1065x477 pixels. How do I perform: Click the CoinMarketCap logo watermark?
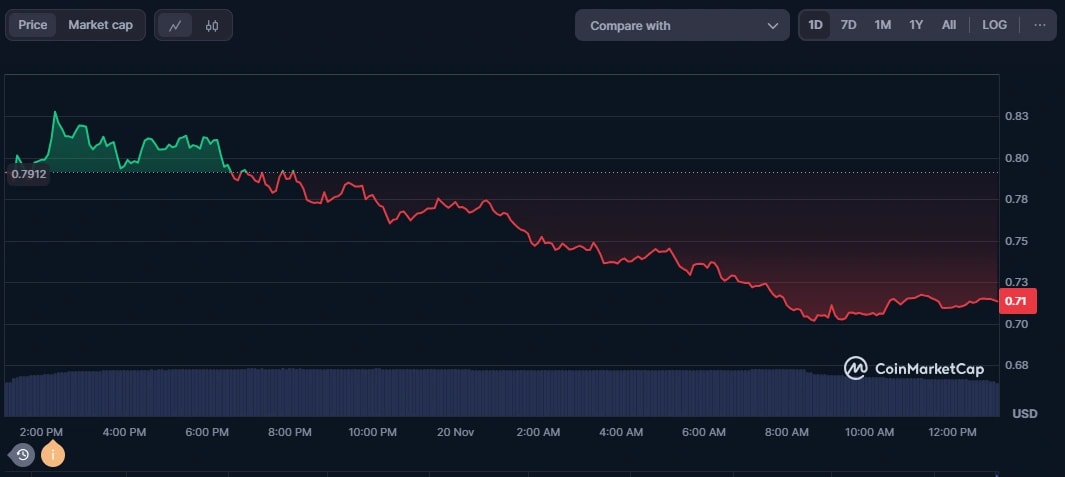coord(914,368)
